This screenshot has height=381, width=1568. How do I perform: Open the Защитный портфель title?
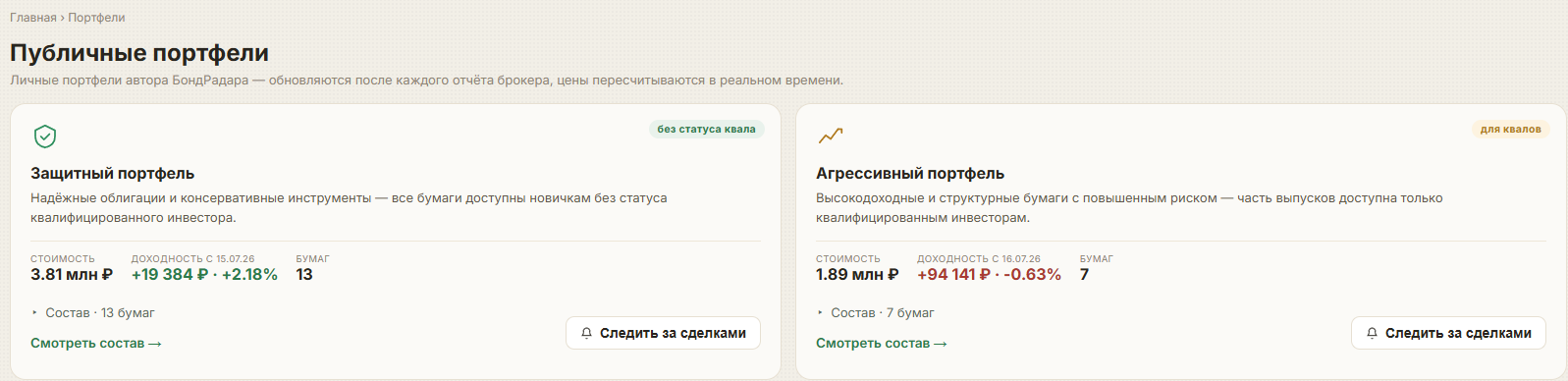113,174
